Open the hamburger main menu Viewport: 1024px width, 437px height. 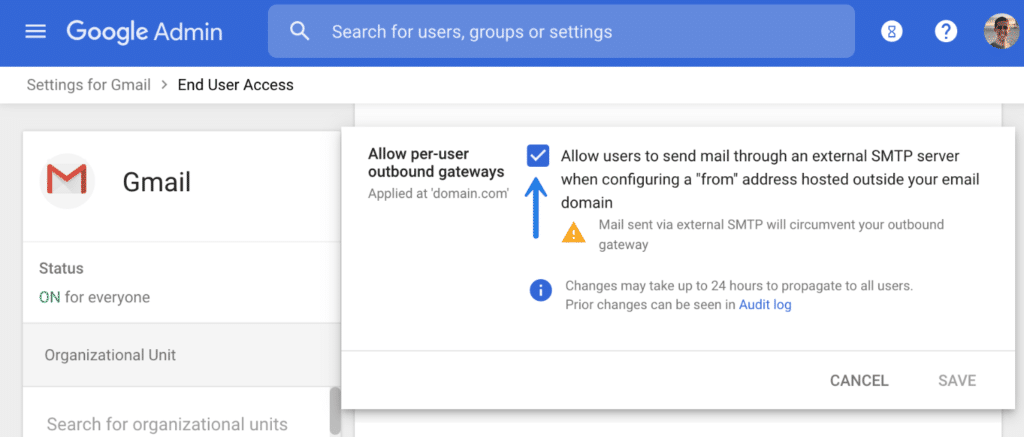[35, 31]
